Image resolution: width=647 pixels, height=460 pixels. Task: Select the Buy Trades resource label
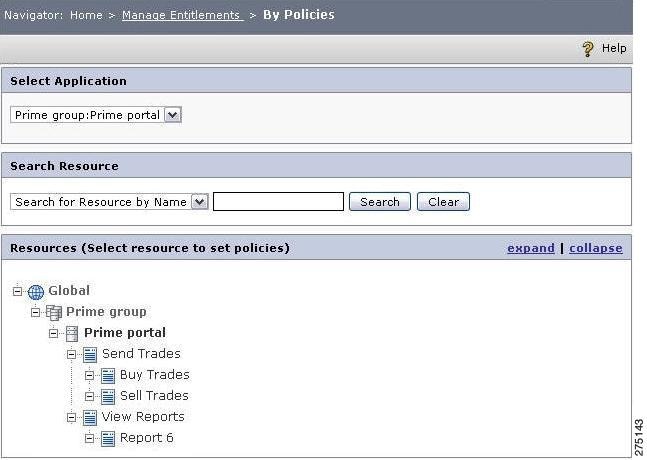click(x=155, y=375)
